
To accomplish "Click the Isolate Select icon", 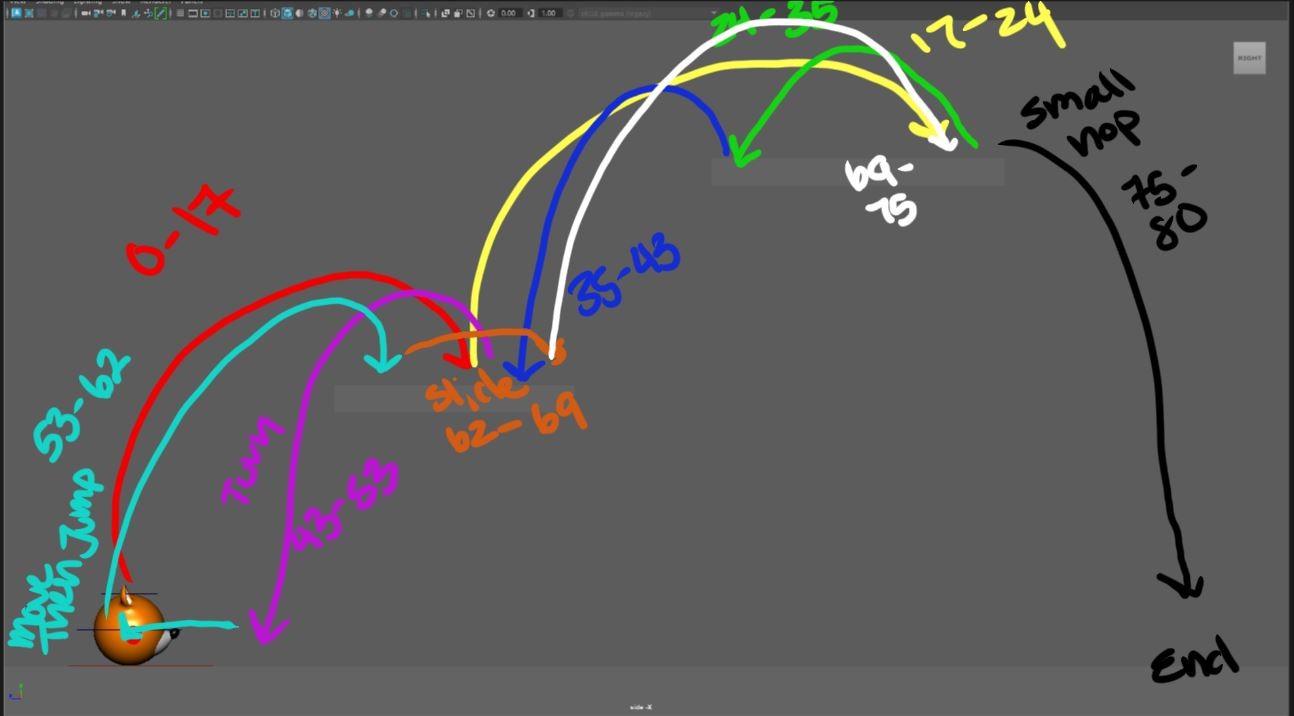I will pyautogui.click(x=427, y=13).
